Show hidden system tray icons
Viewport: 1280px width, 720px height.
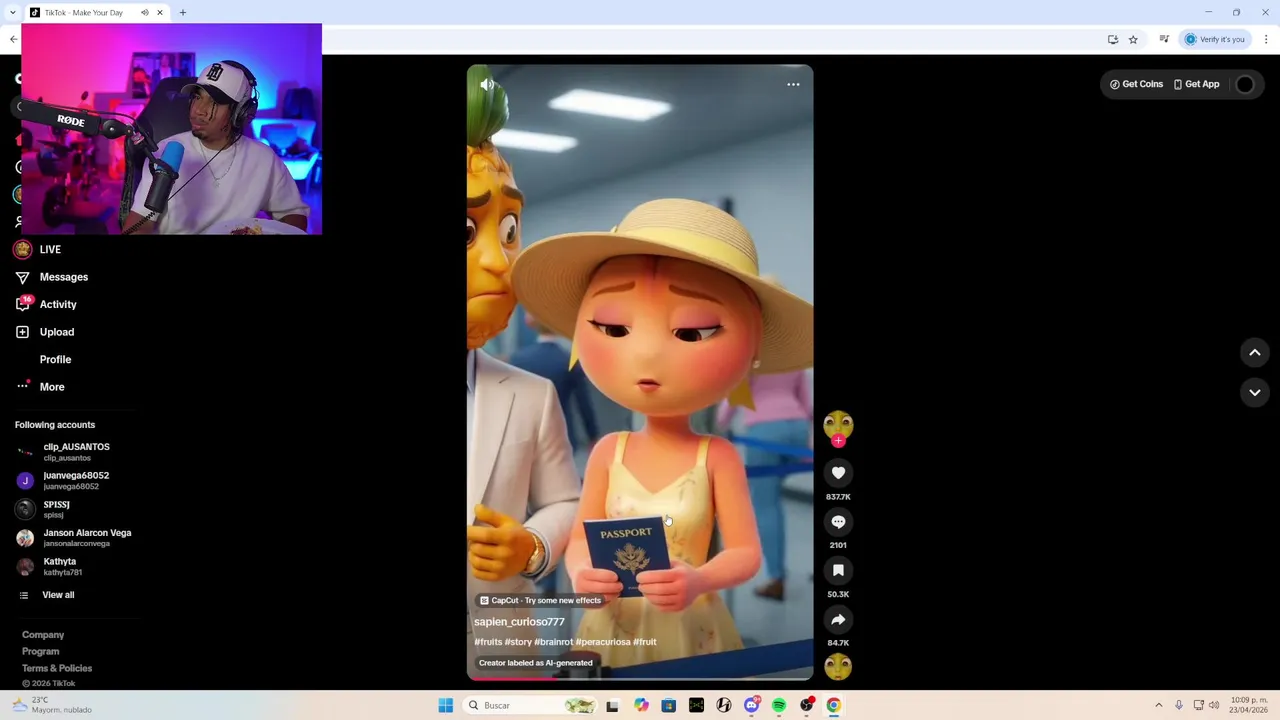1158,705
